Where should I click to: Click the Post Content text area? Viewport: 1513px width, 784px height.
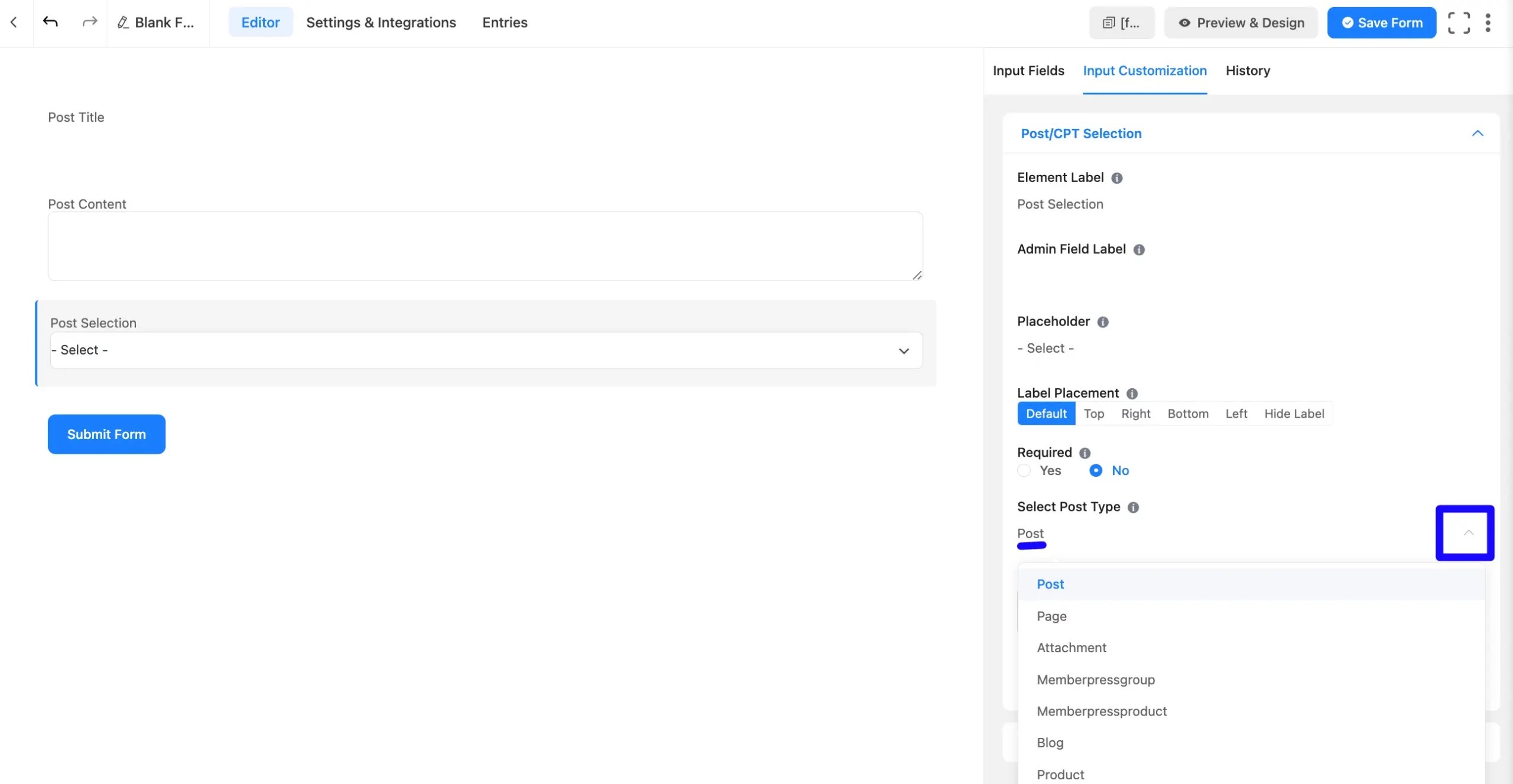click(485, 246)
